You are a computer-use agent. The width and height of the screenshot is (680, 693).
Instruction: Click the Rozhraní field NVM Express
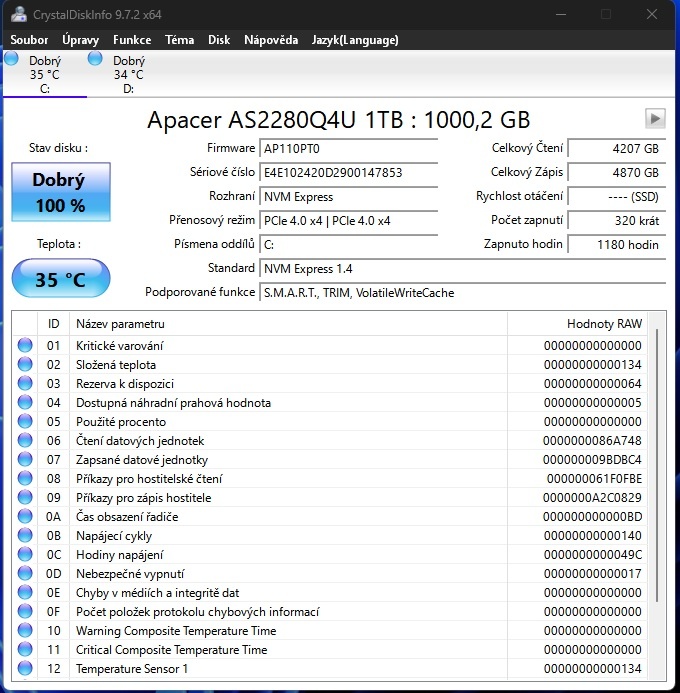pyautogui.click(x=349, y=197)
